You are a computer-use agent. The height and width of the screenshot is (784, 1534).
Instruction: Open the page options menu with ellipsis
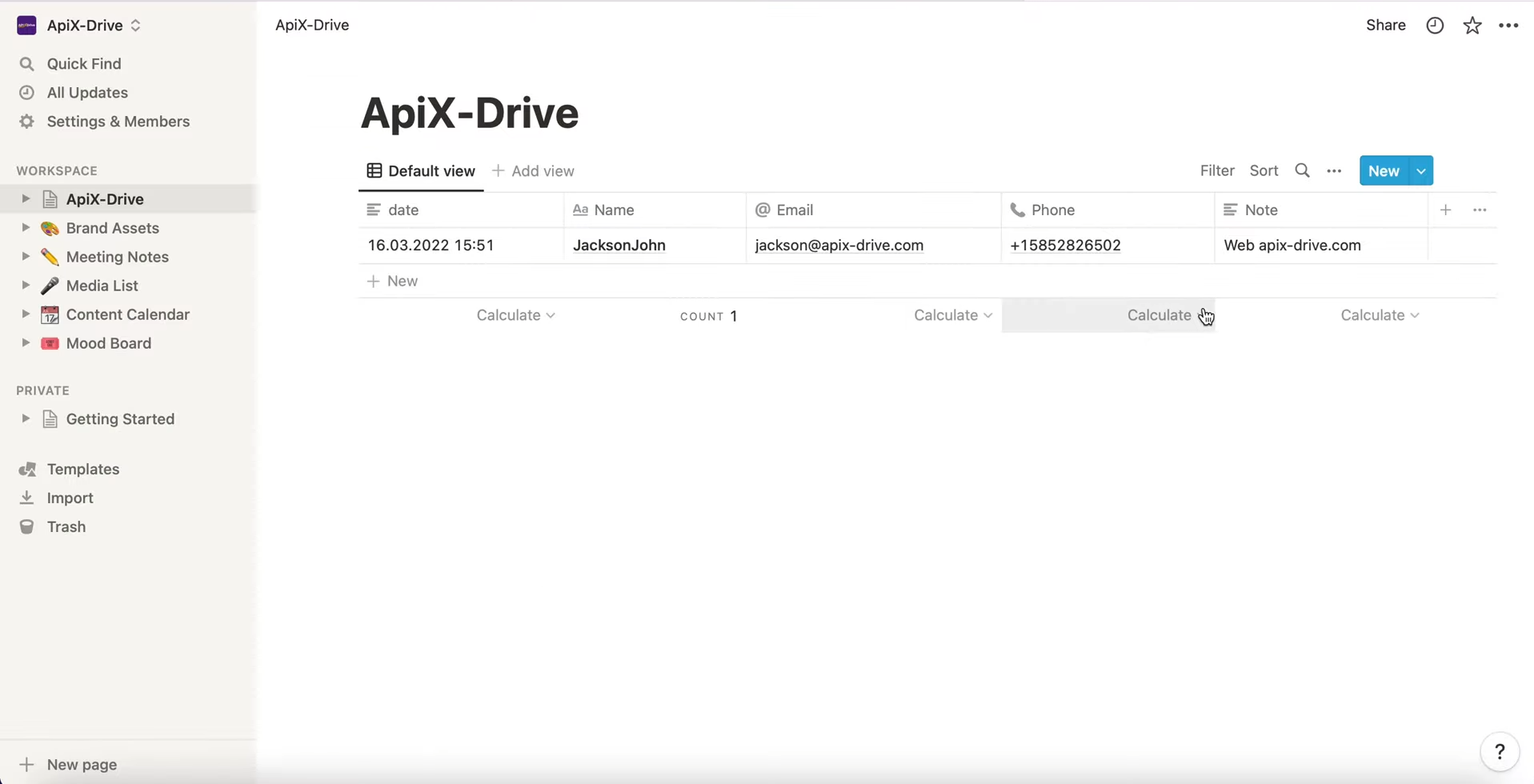(1509, 25)
